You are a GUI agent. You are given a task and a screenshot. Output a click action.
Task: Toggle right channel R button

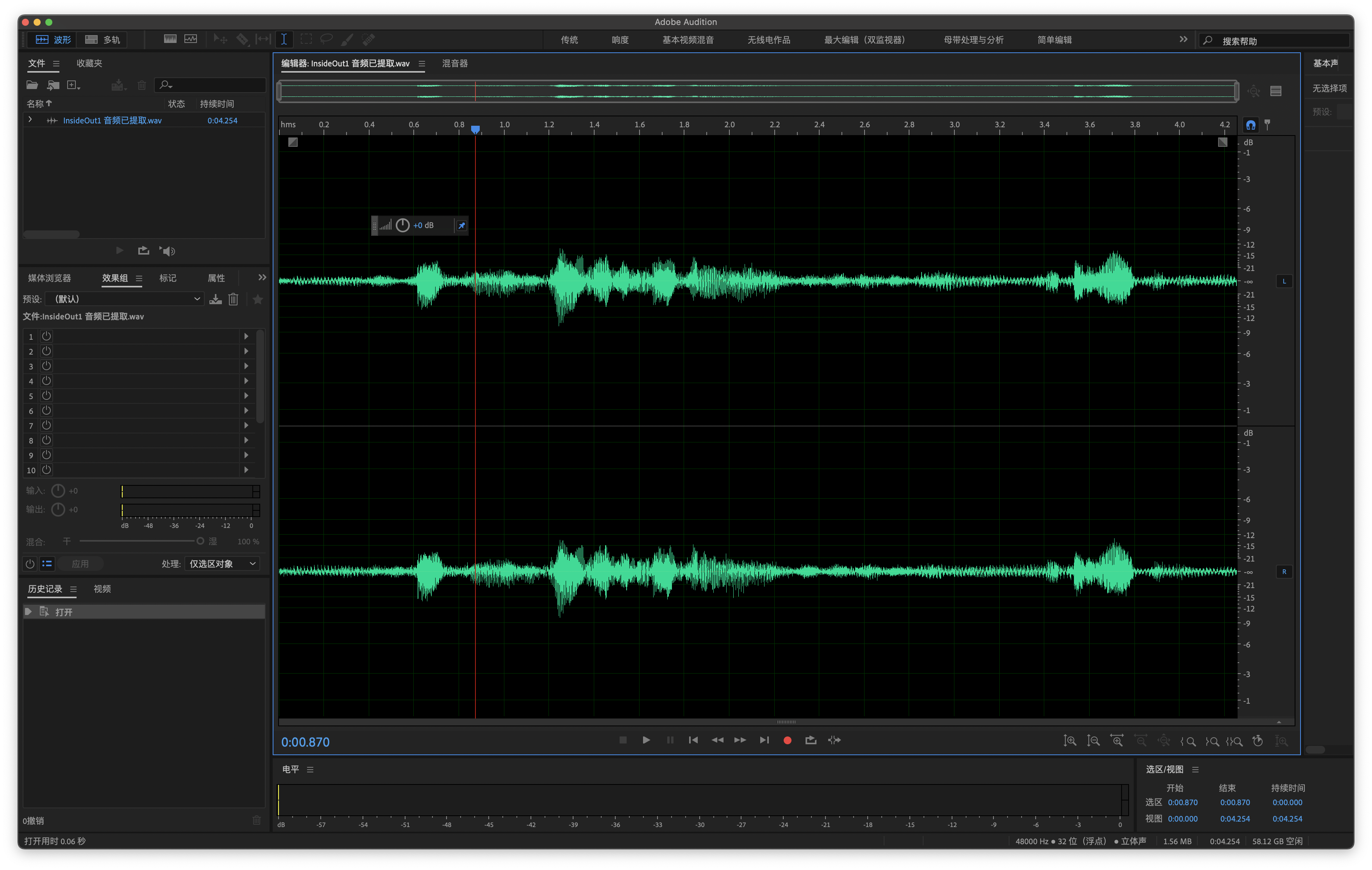point(1284,571)
